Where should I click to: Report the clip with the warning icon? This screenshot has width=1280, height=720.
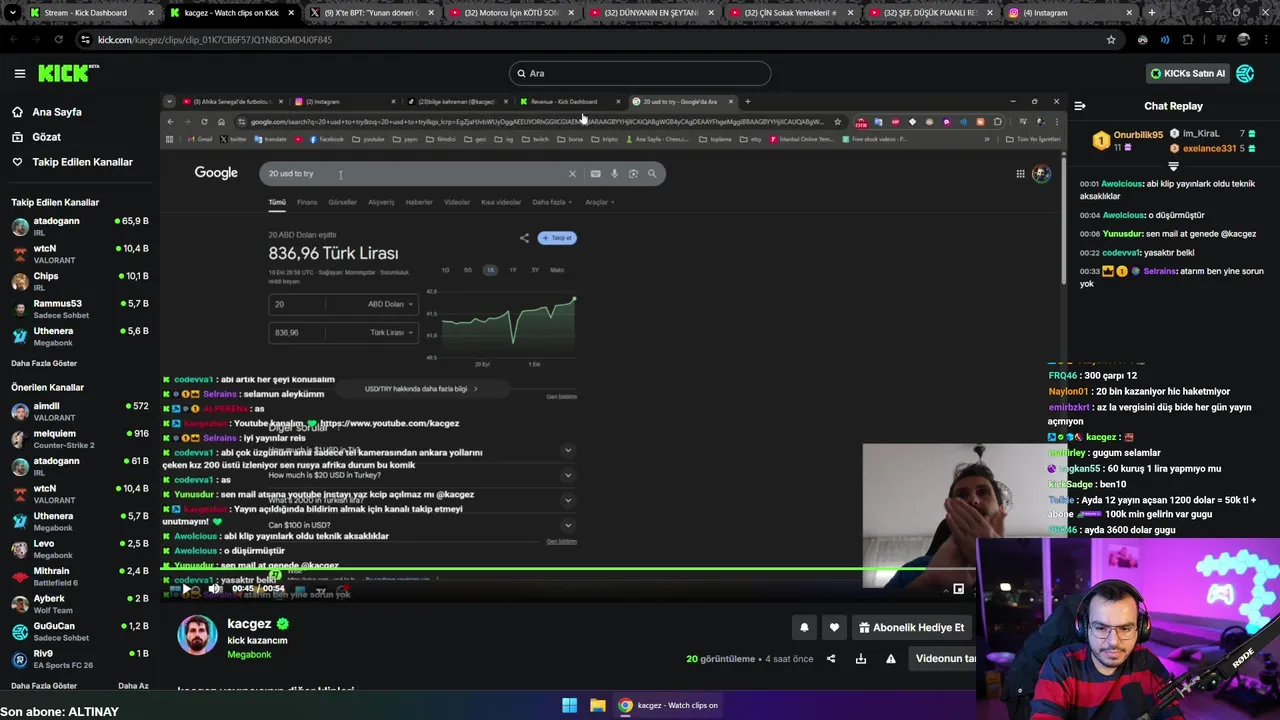(890, 659)
